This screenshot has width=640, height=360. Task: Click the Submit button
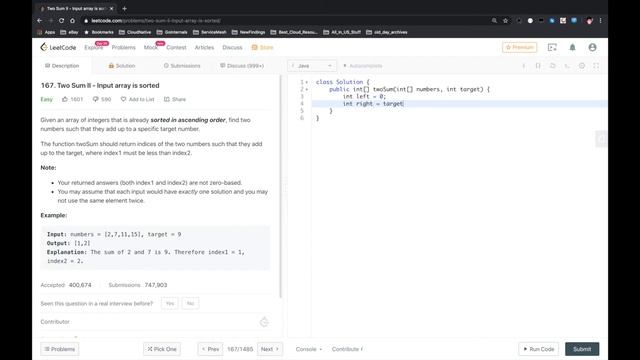point(582,349)
